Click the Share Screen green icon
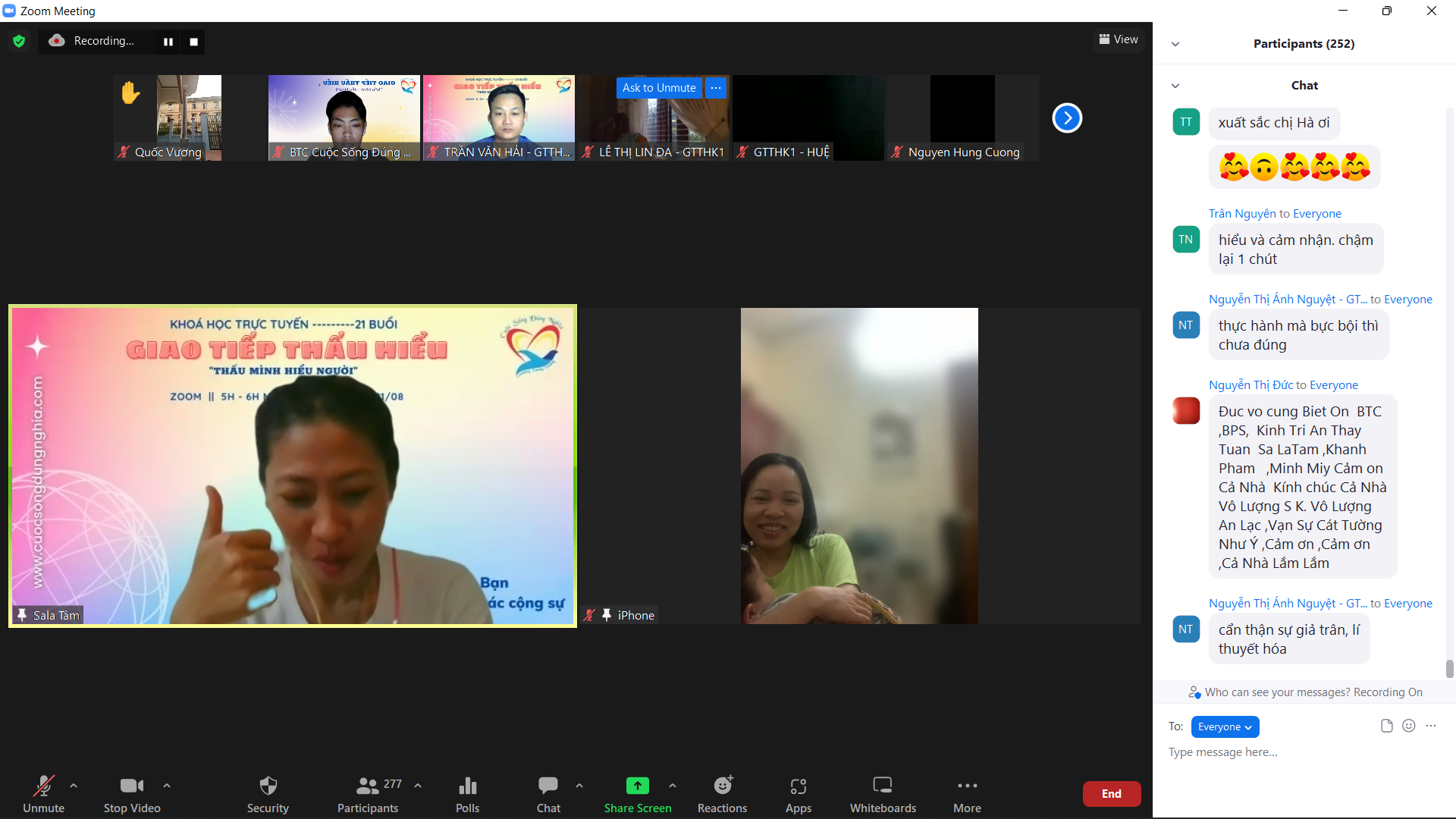 click(x=637, y=786)
